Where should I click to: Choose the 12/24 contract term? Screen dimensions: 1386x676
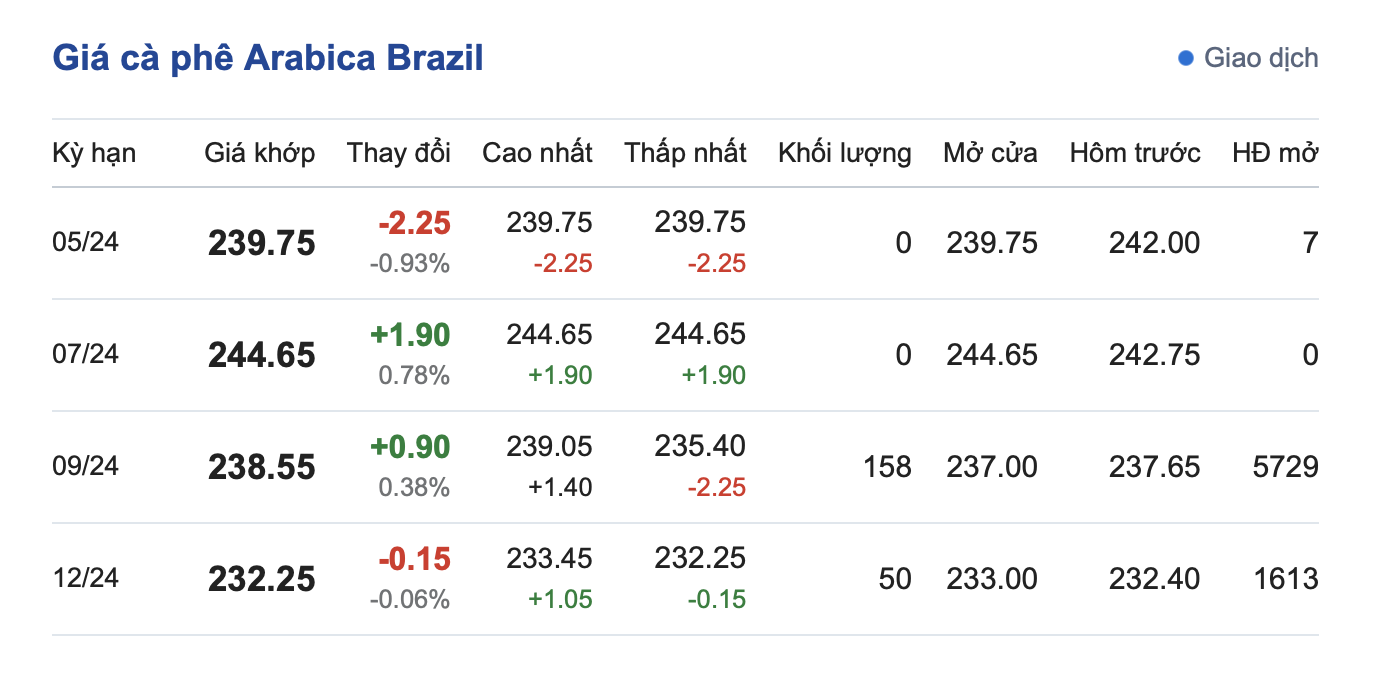[85, 579]
